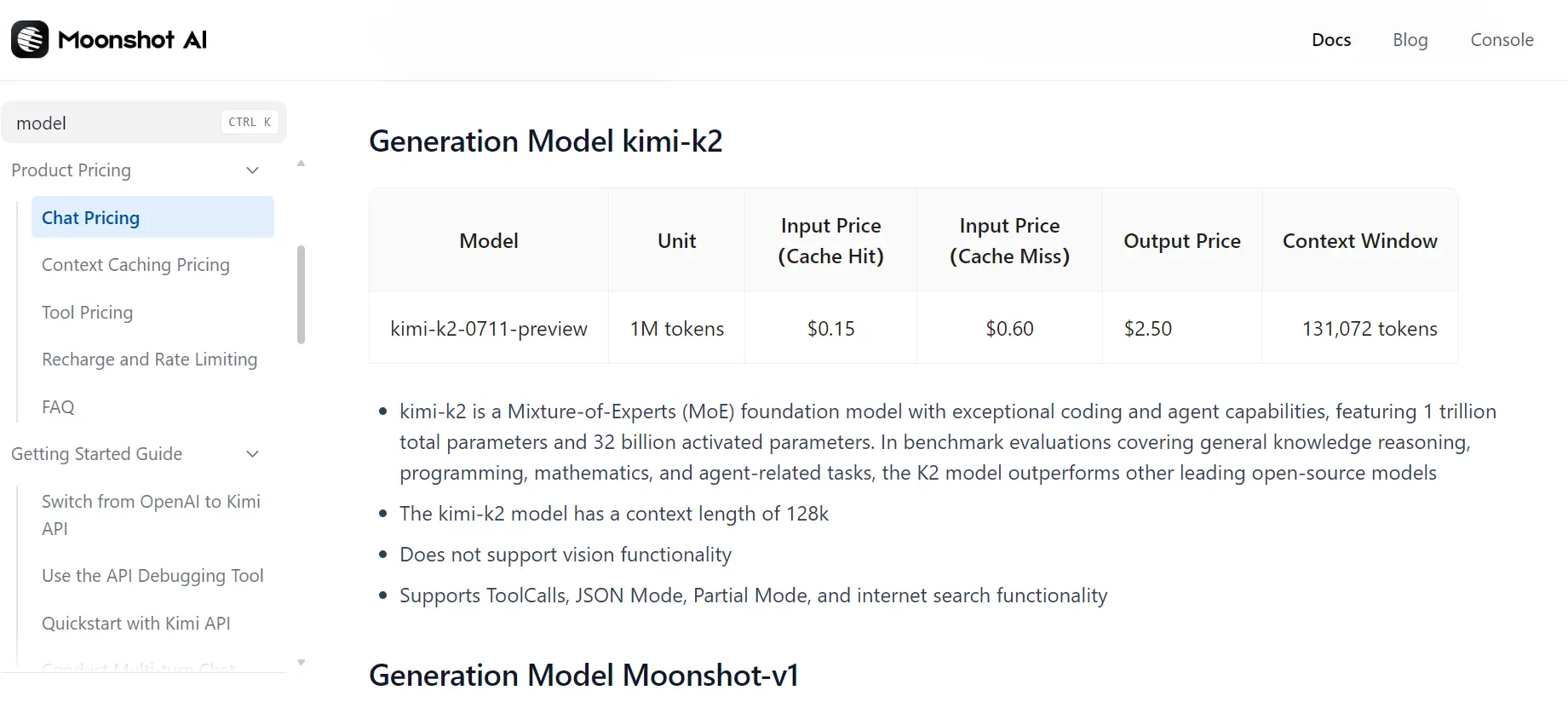
Task: Open Use the API Debugging Tool
Action: click(x=152, y=576)
